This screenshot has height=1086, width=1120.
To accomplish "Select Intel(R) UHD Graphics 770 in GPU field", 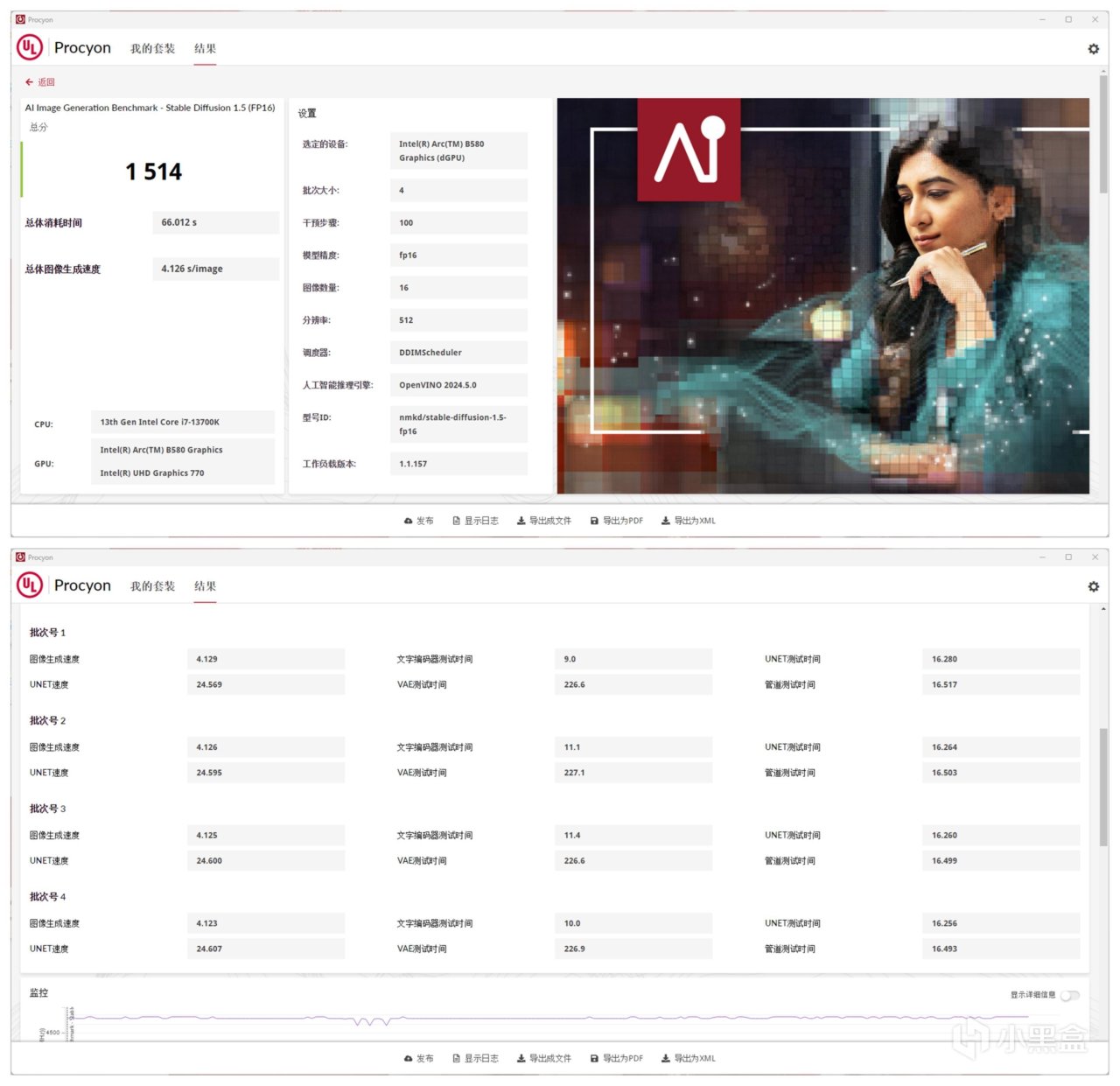I will click(152, 473).
